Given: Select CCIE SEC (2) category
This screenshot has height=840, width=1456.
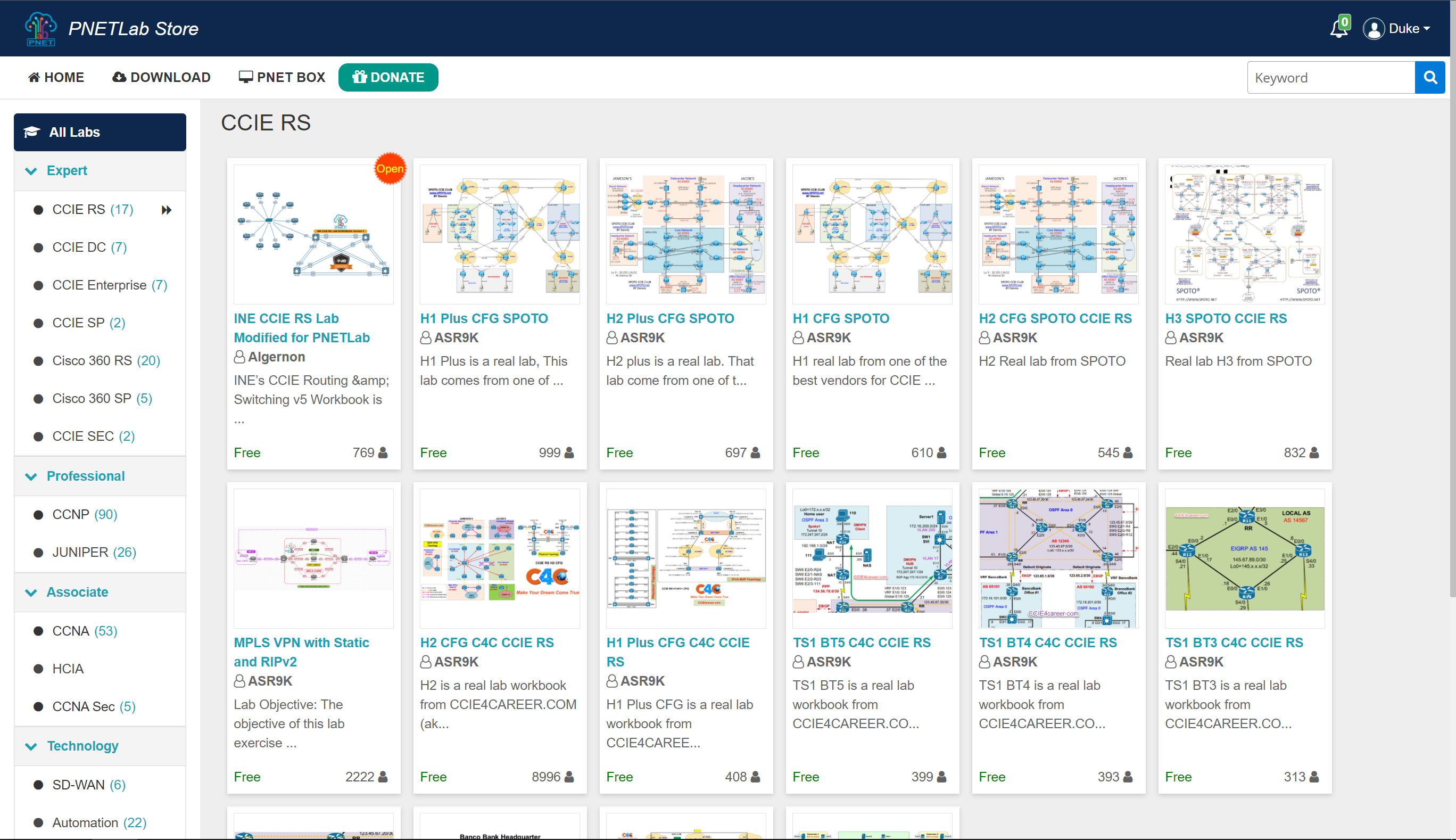Looking at the screenshot, I should (x=94, y=436).
